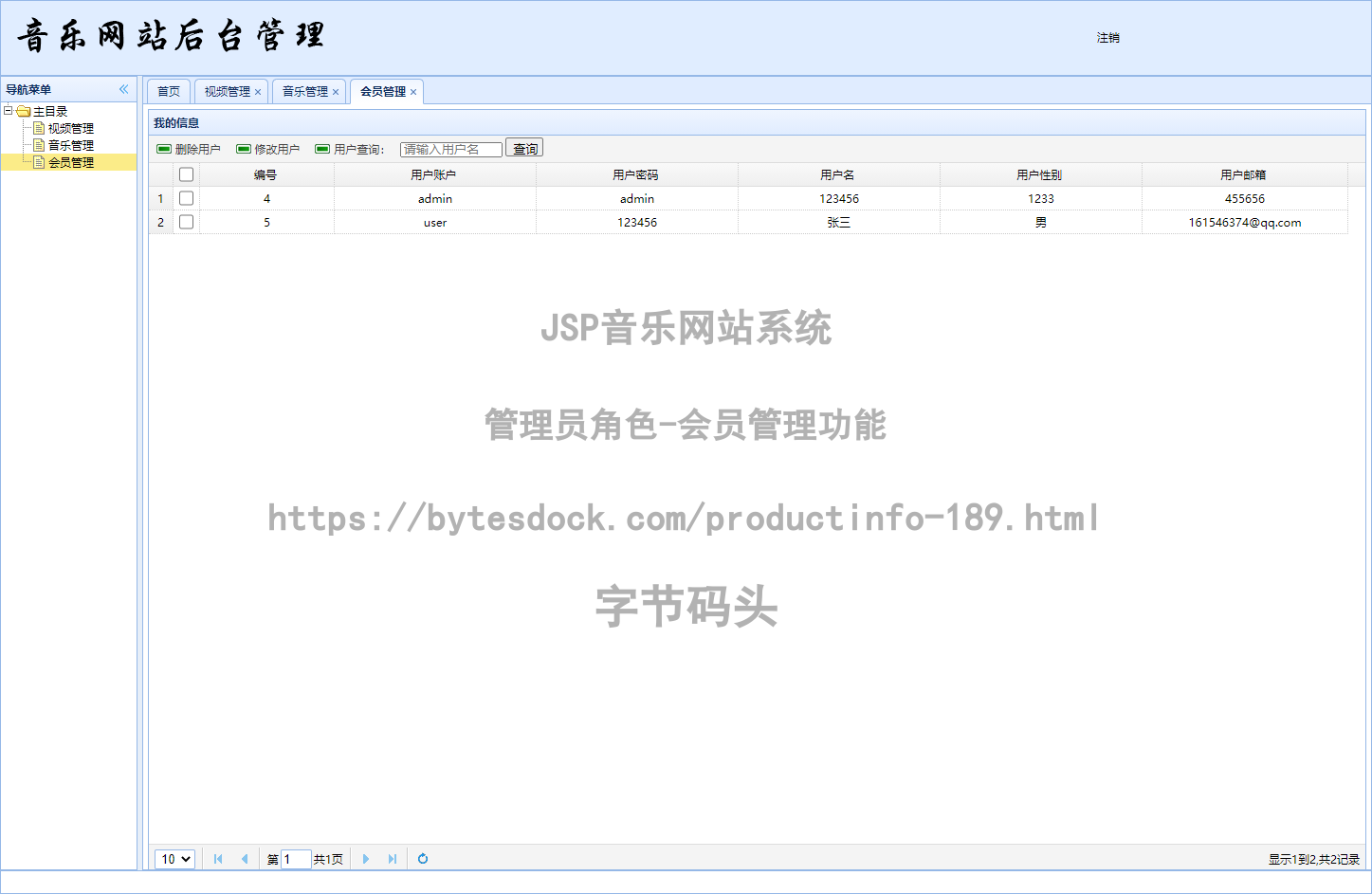
Task: Click the user account cell
Action: point(435,222)
